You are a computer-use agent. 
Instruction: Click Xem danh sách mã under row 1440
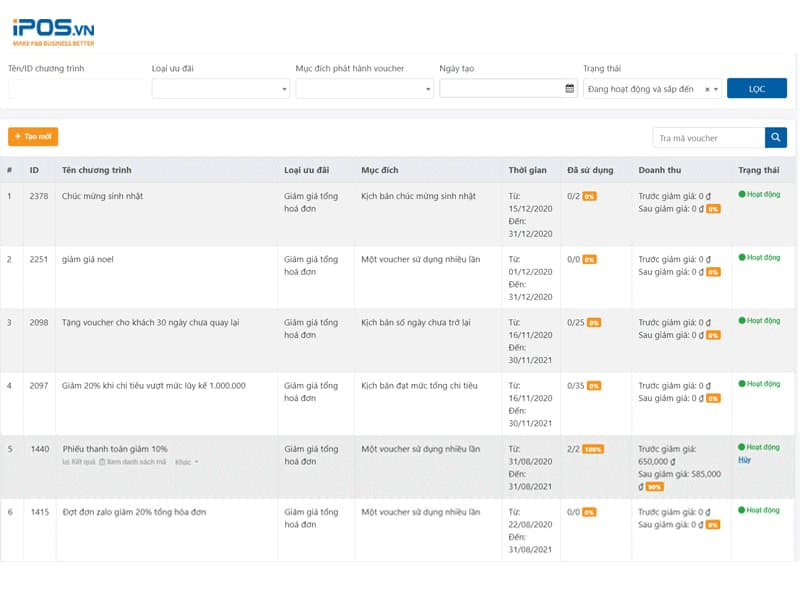134,462
